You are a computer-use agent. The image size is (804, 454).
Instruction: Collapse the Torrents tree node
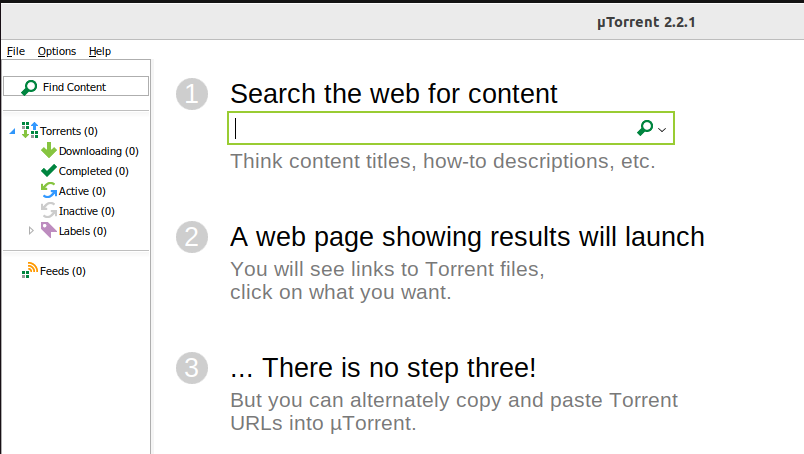(12, 131)
